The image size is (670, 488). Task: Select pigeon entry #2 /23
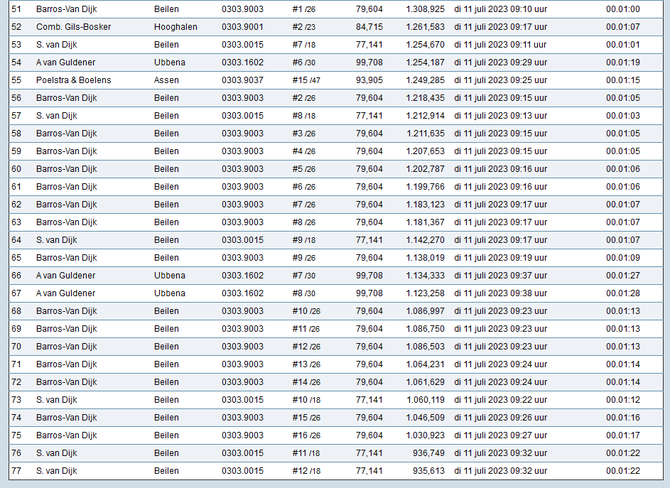pyautogui.click(x=303, y=27)
